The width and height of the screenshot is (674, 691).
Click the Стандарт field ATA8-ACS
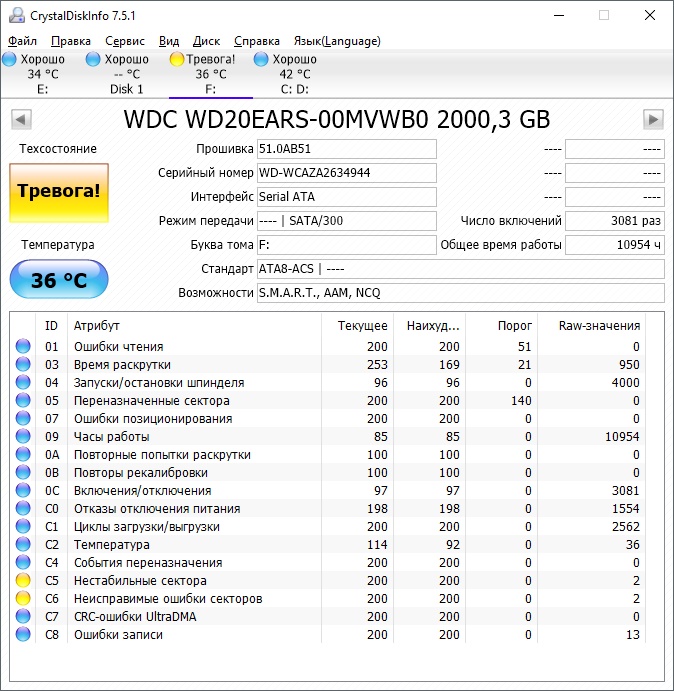(461, 269)
